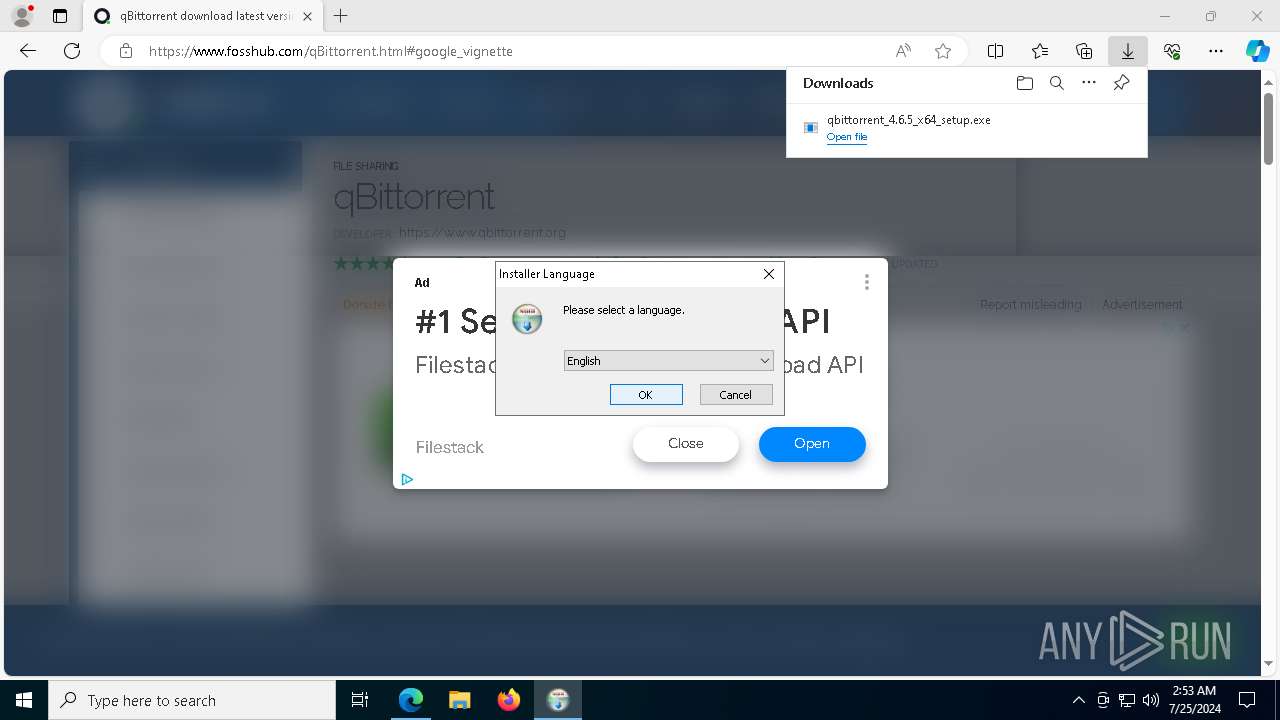
Task: Open File Explorer from the taskbar
Action: click(x=459, y=700)
